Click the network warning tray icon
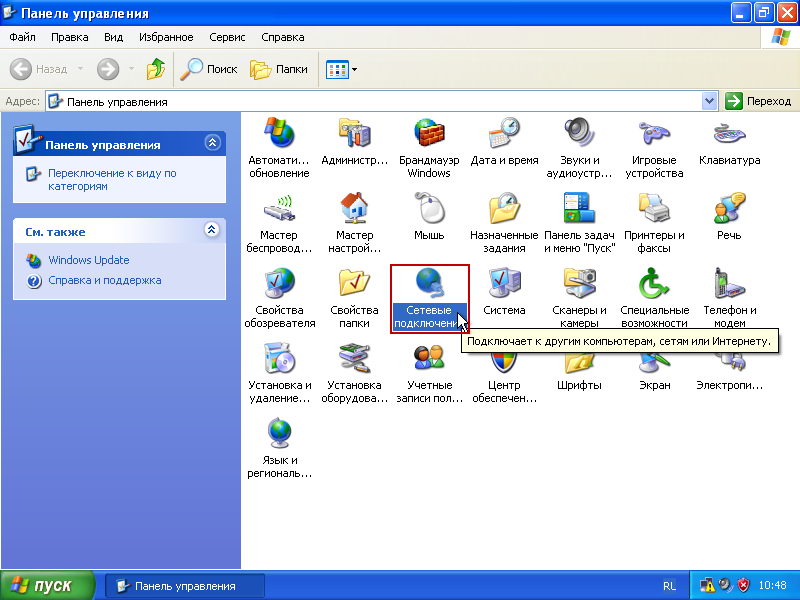 (x=707, y=585)
